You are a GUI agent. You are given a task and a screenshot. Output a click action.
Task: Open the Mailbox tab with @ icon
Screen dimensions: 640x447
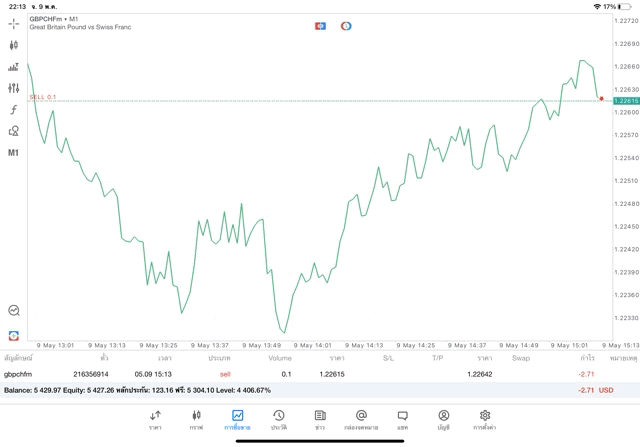(361, 420)
